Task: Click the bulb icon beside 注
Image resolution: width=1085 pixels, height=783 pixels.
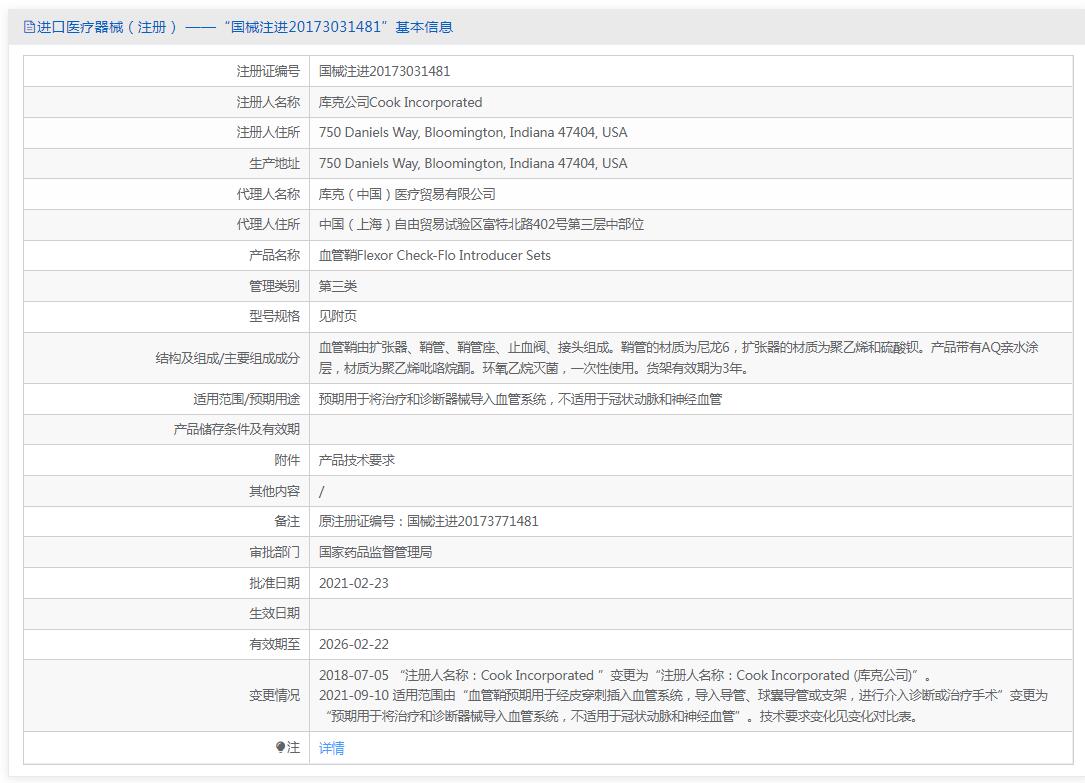Action: (x=280, y=747)
